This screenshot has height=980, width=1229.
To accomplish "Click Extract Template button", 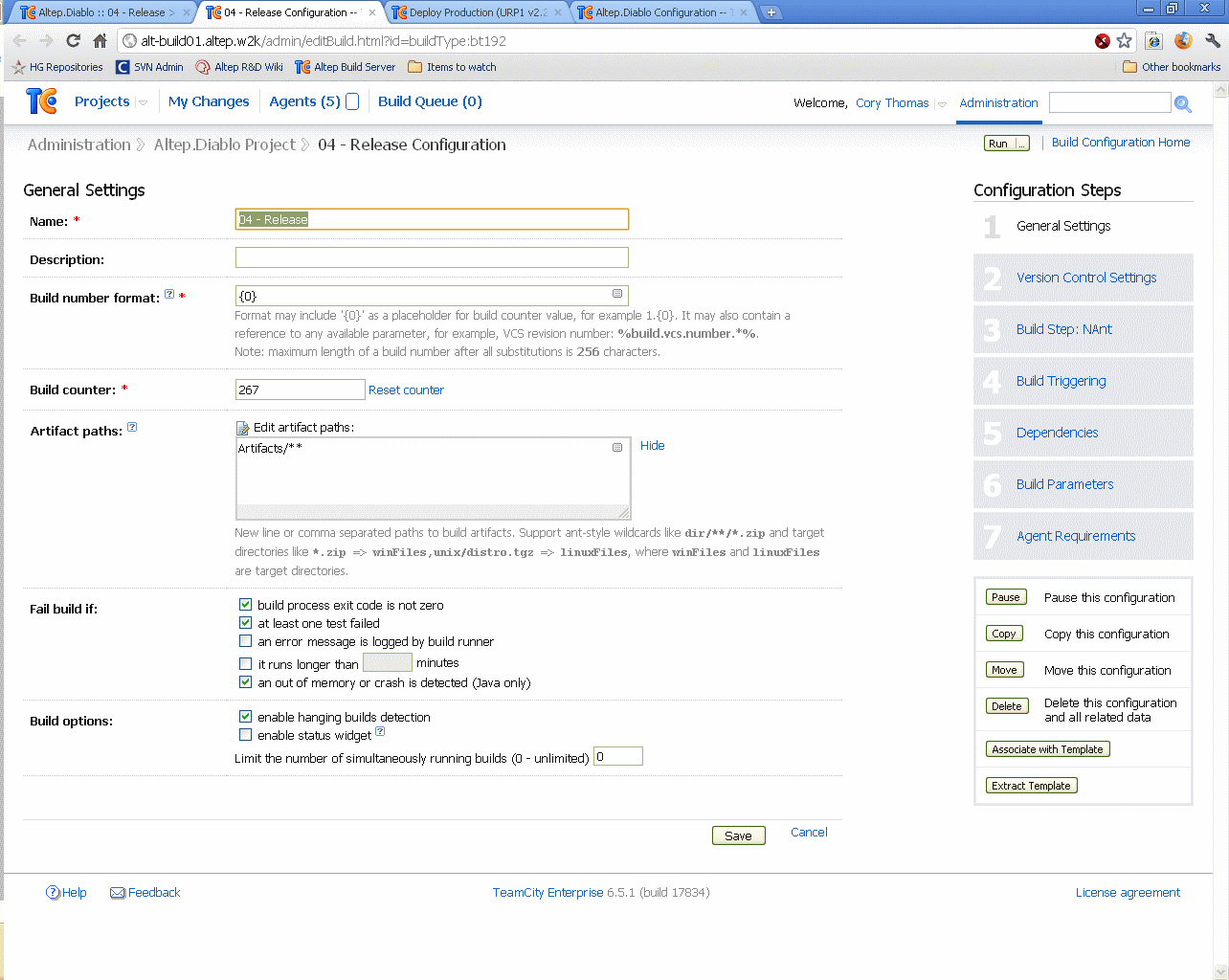I will pos(1032,786).
